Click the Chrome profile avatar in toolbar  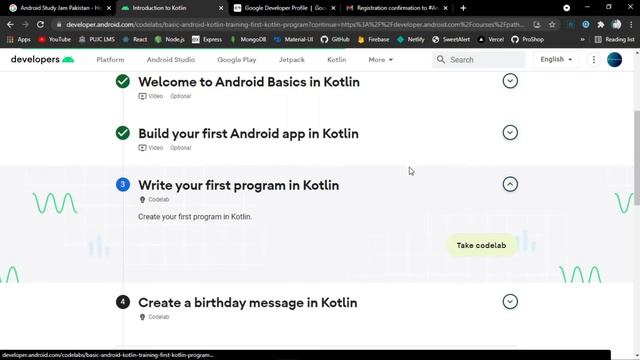pyautogui.click(x=616, y=24)
